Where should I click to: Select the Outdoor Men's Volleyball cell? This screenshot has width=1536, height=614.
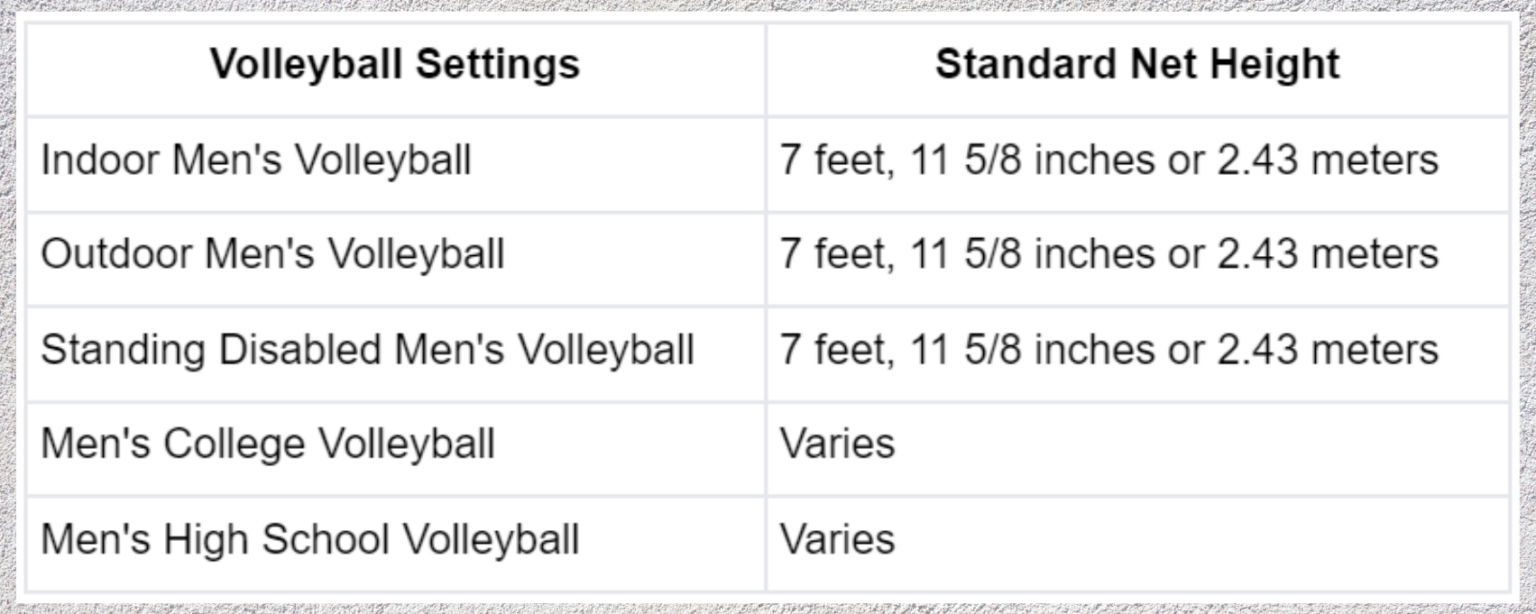[x=272, y=254]
